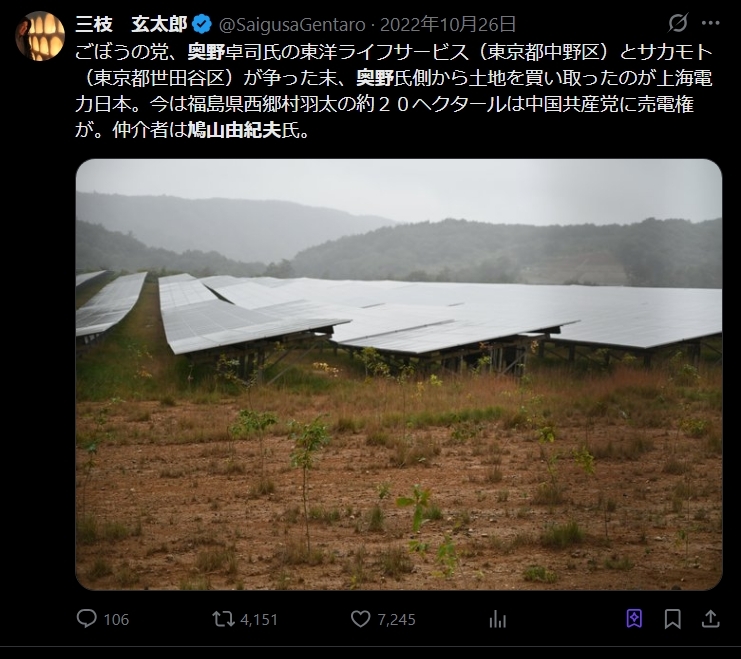The width and height of the screenshot is (741, 659).
Task: Open the solar panel photo
Action: pyautogui.click(x=398, y=374)
